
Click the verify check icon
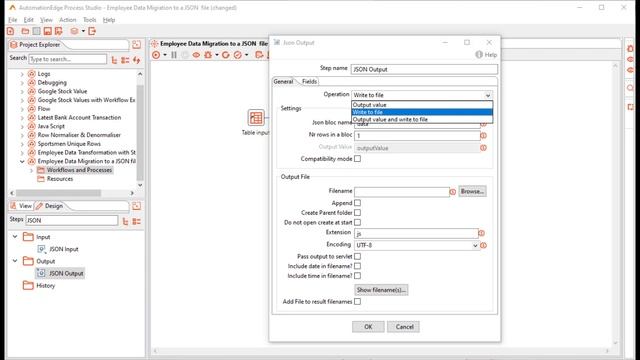[238, 55]
